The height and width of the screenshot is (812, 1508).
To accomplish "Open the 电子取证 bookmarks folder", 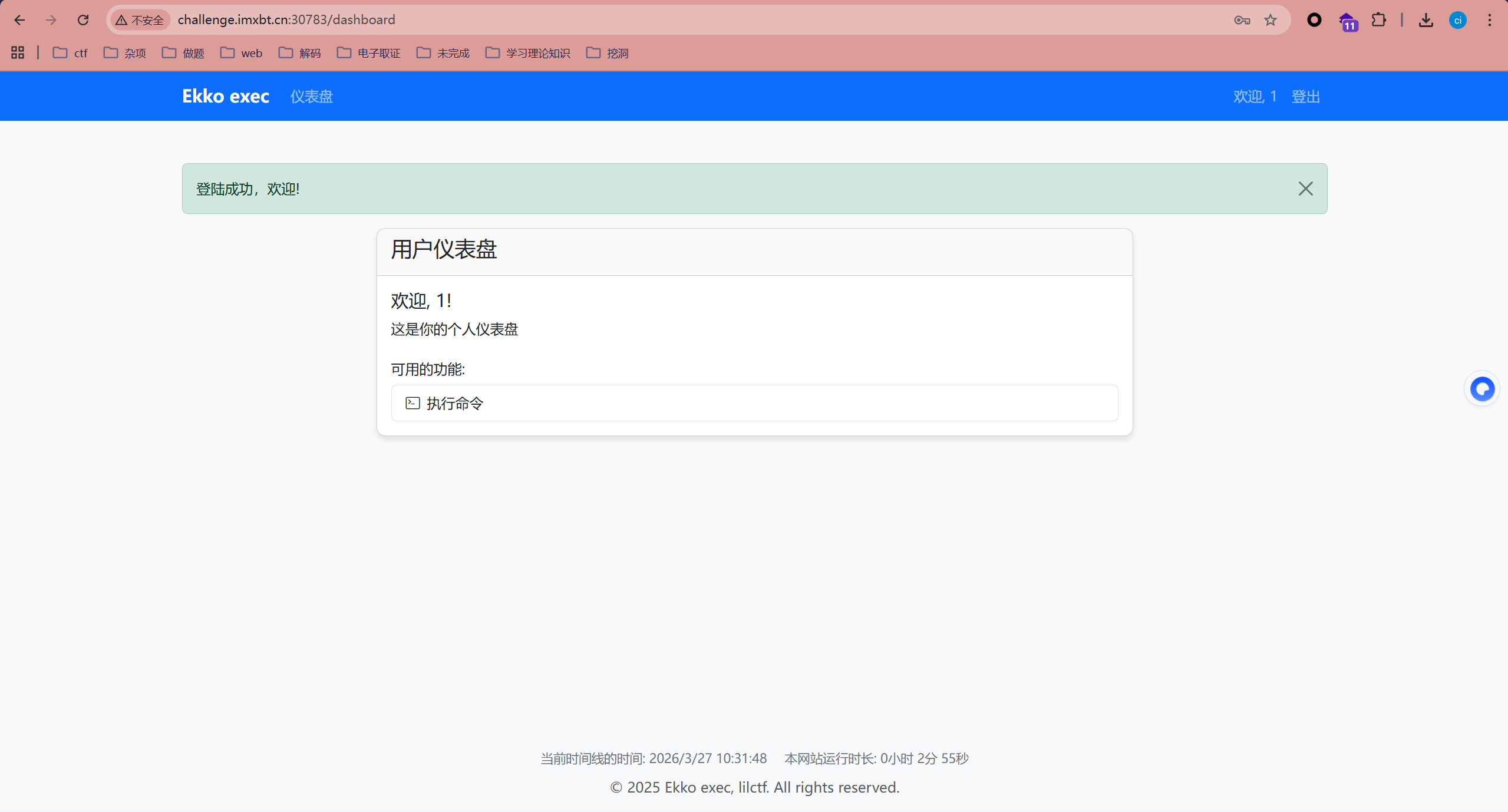I will (369, 53).
